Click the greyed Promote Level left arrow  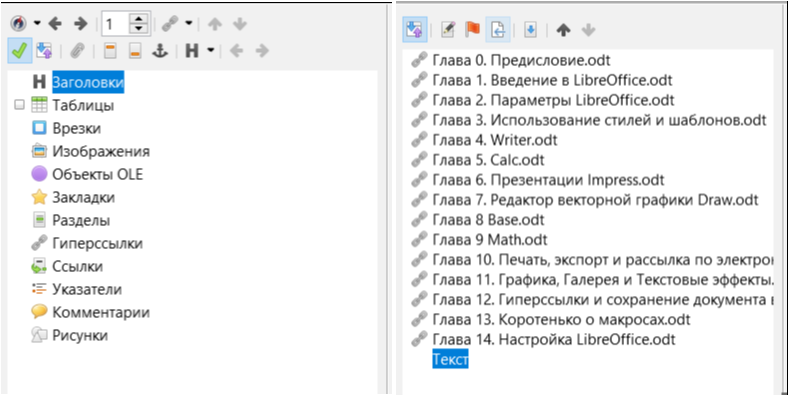tap(236, 50)
